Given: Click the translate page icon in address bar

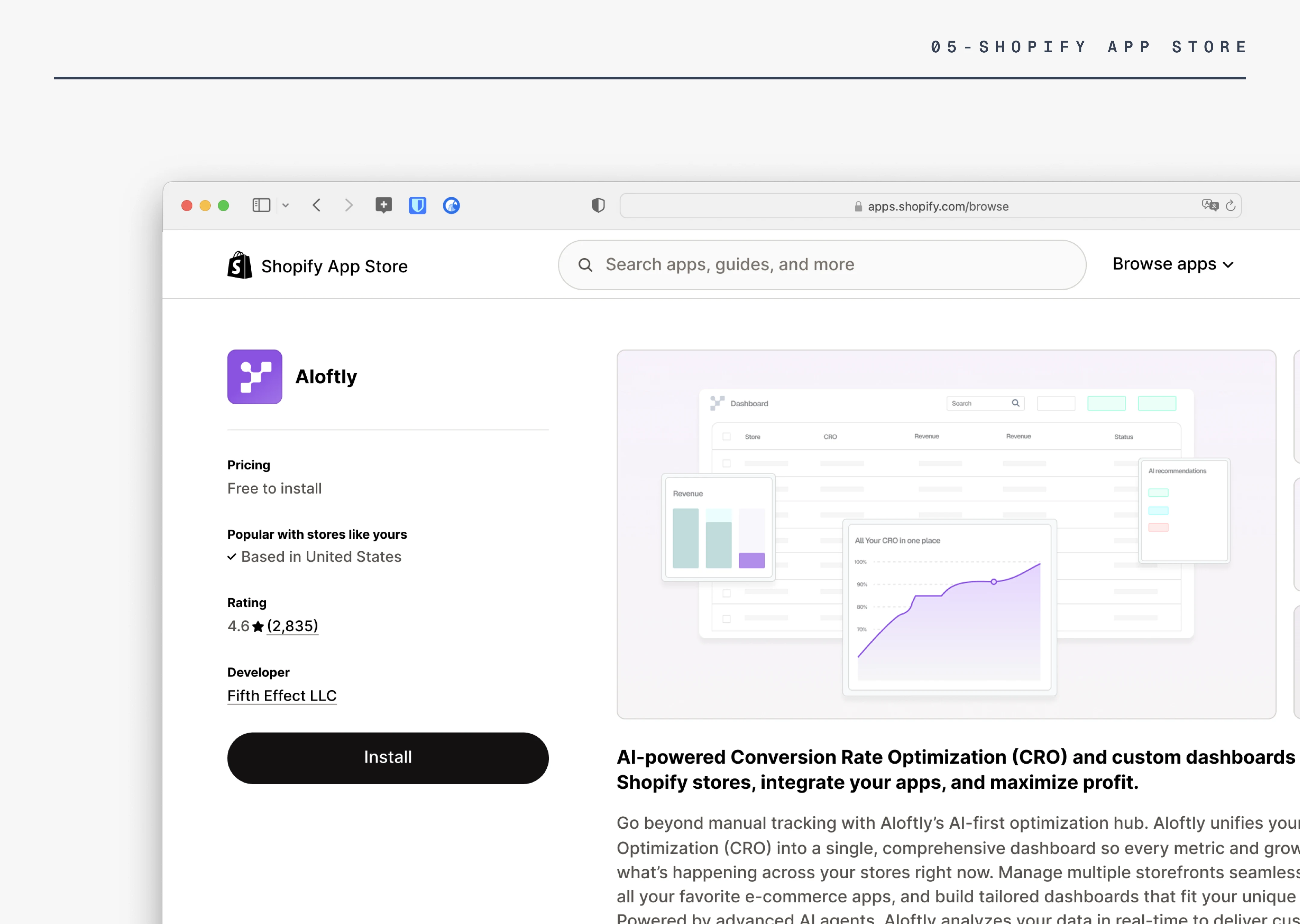Looking at the screenshot, I should 1210,205.
